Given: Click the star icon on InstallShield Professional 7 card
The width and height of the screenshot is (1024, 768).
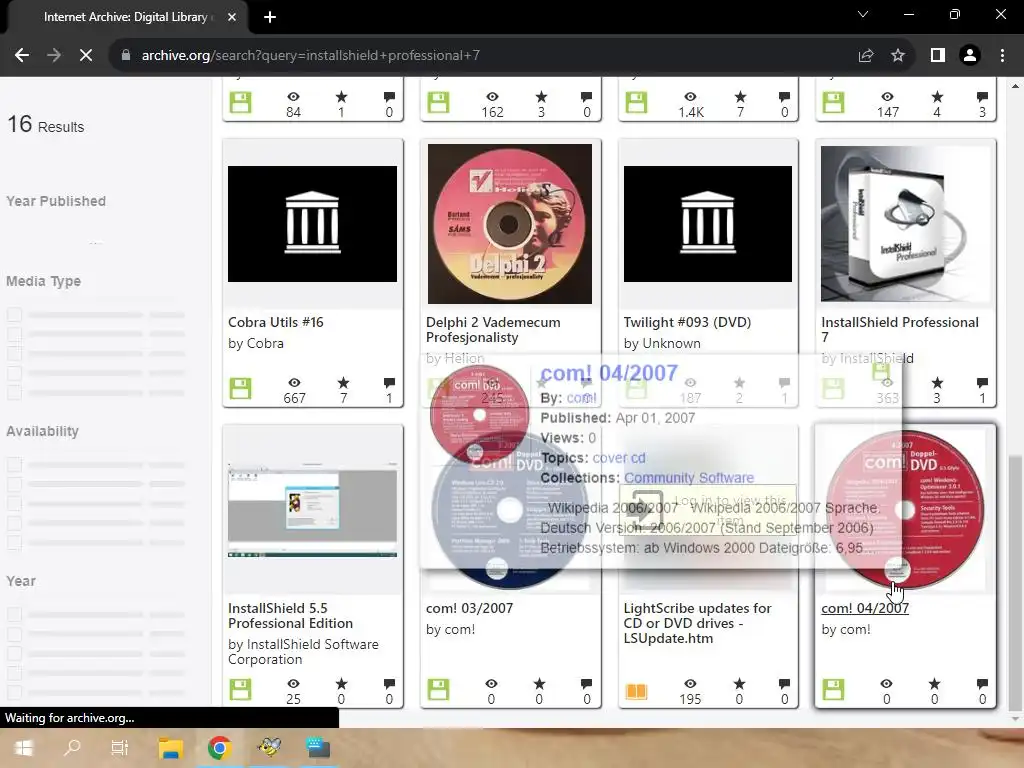Looking at the screenshot, I should pyautogui.click(x=936, y=383).
